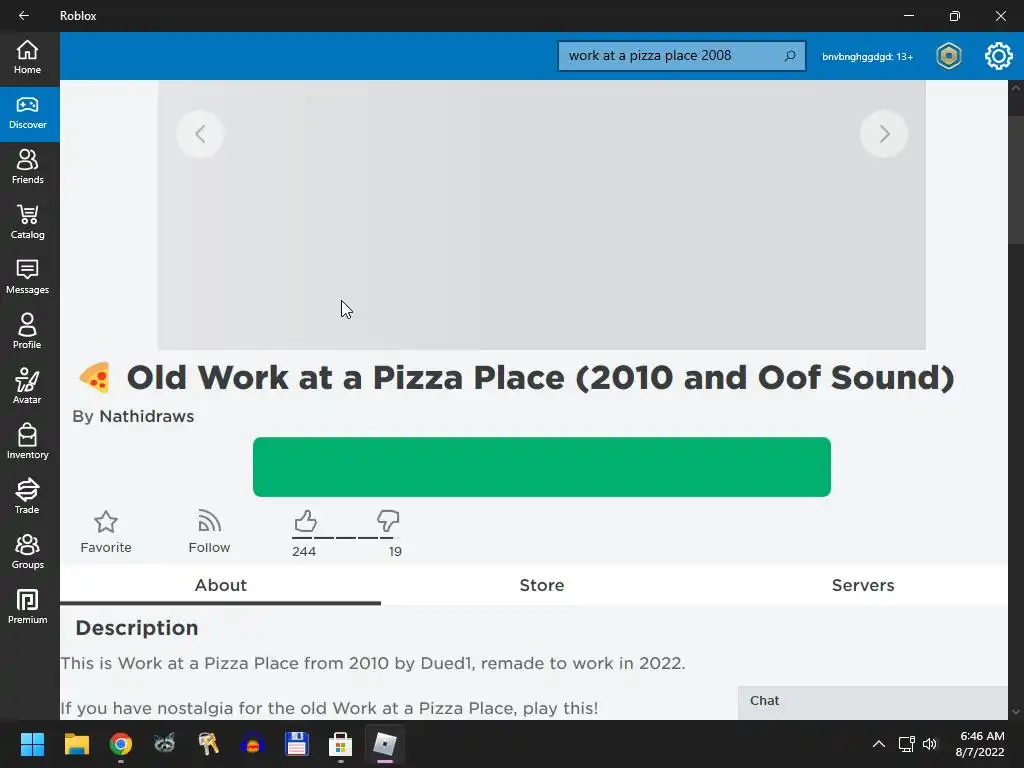Click the back arrow in title bar

24,16
